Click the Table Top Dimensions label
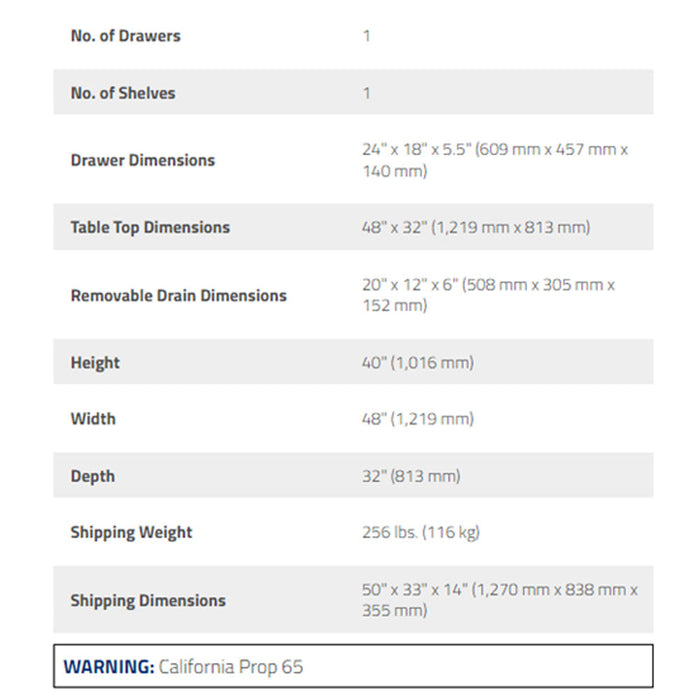The height and width of the screenshot is (700, 700). (150, 227)
